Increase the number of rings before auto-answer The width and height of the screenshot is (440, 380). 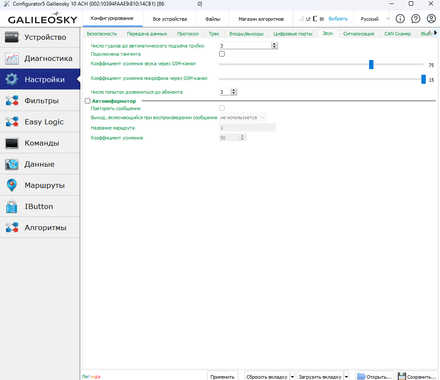[x=274, y=44]
